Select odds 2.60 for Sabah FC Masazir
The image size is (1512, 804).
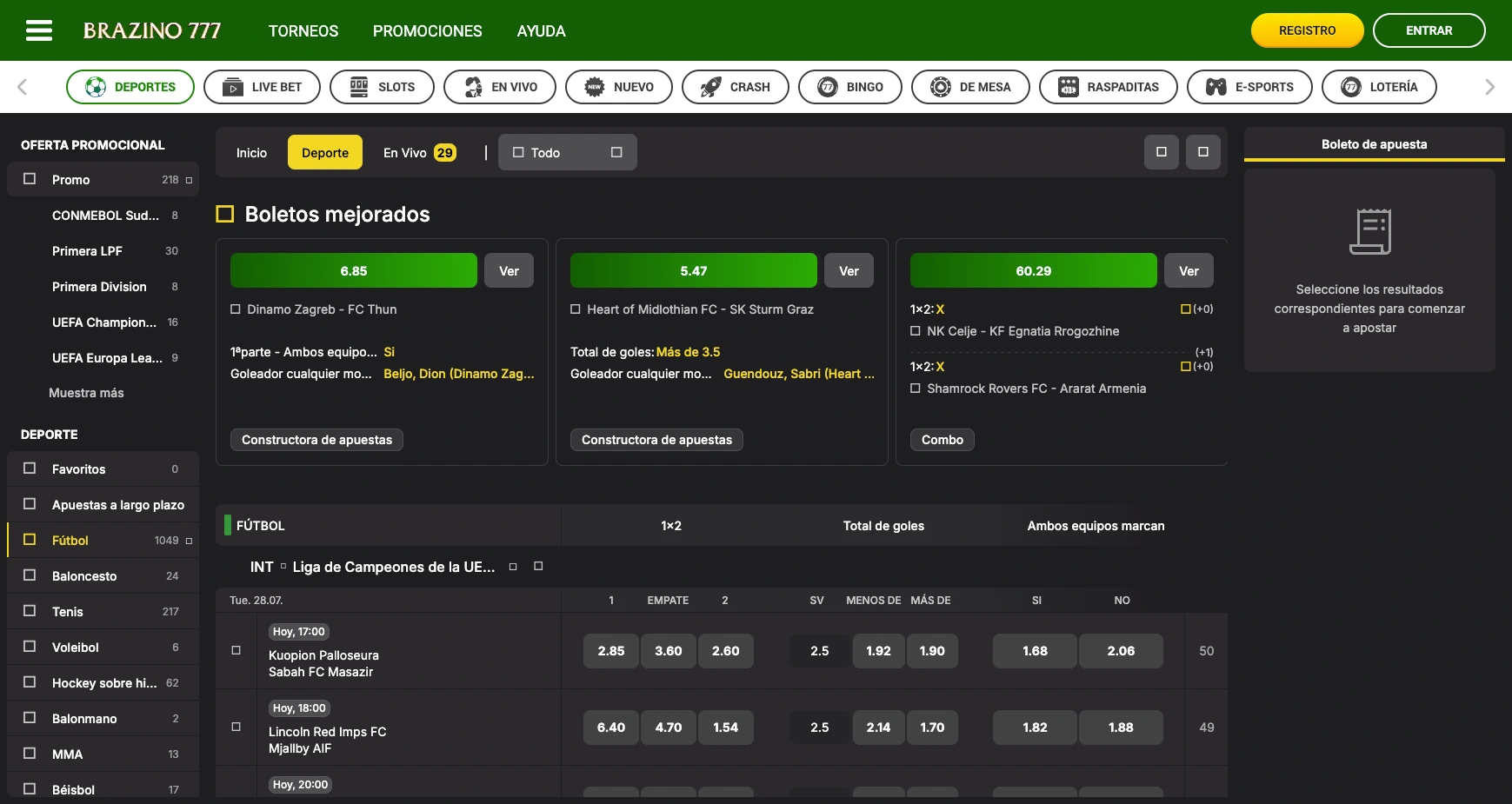tap(726, 651)
